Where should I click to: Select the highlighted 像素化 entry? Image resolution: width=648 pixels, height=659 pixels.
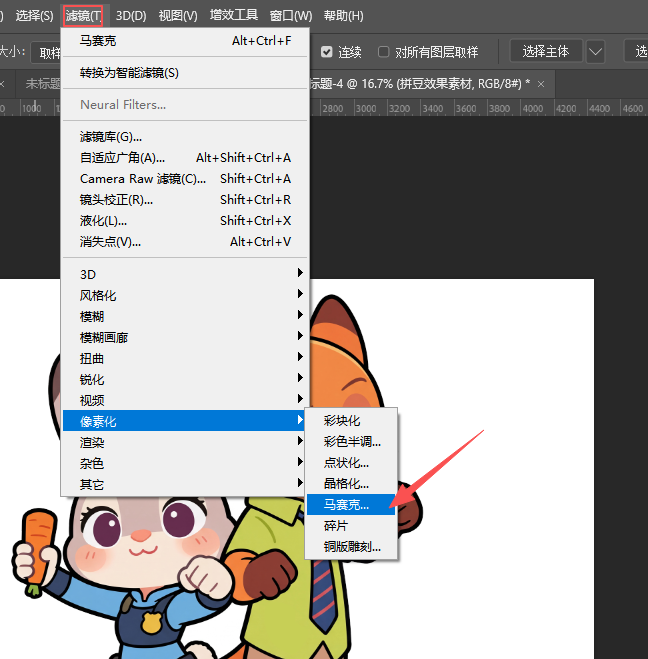click(x=184, y=421)
